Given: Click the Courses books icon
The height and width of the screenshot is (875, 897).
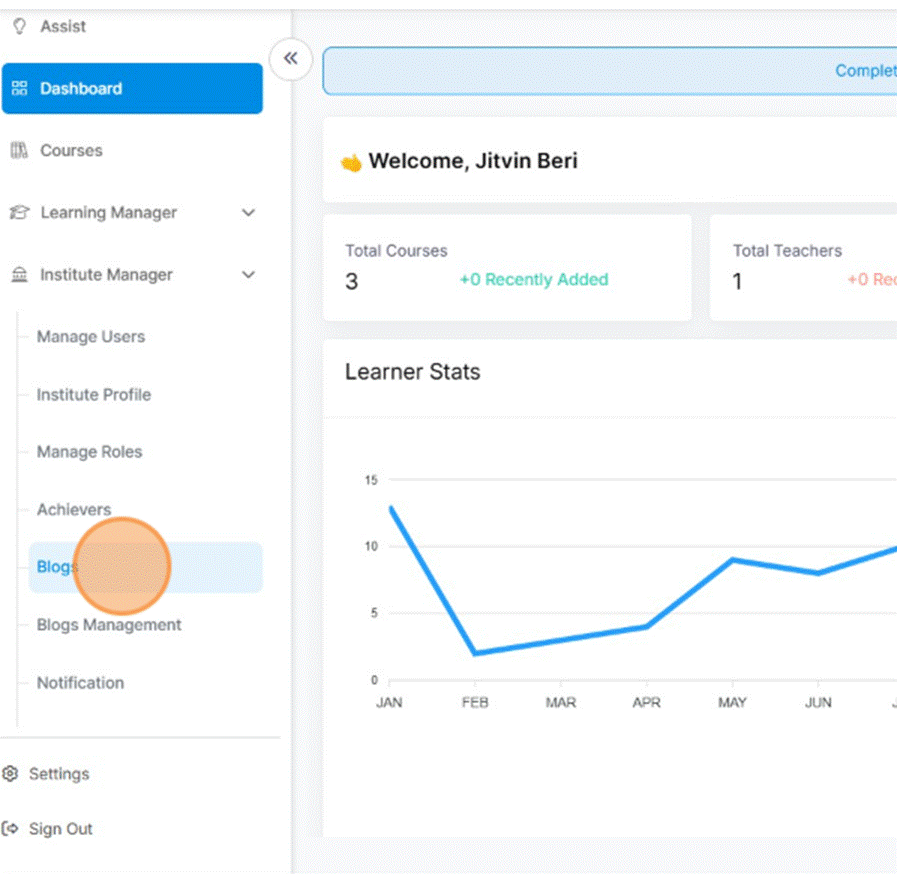Looking at the screenshot, I should tap(19, 151).
